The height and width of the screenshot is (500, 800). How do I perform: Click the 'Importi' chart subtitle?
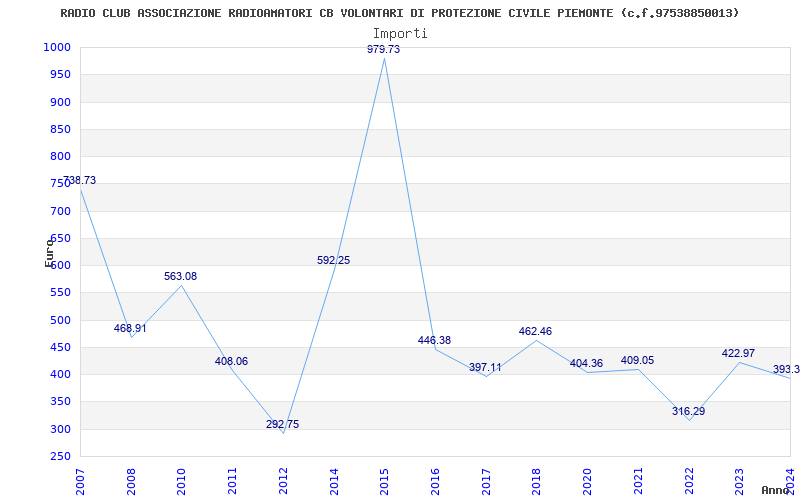pos(400,34)
